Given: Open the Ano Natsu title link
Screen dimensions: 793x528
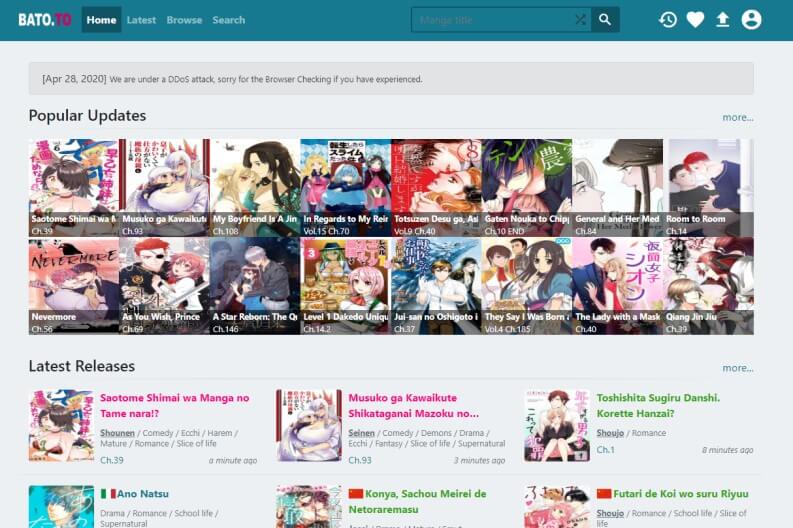Looking at the screenshot, I should 143,494.
